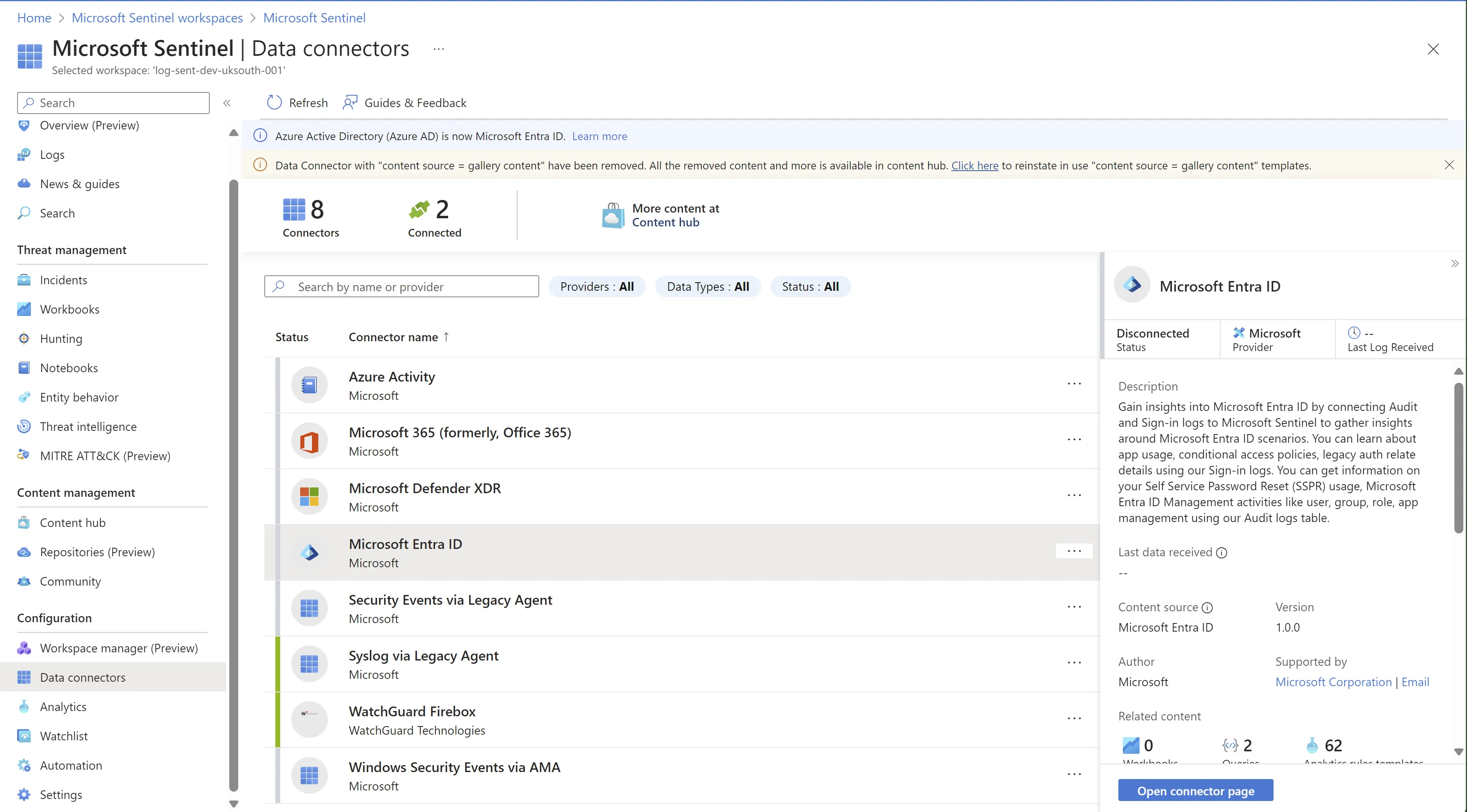Open the Search item in sidebar menu
The height and width of the screenshot is (812, 1467).
(x=57, y=213)
